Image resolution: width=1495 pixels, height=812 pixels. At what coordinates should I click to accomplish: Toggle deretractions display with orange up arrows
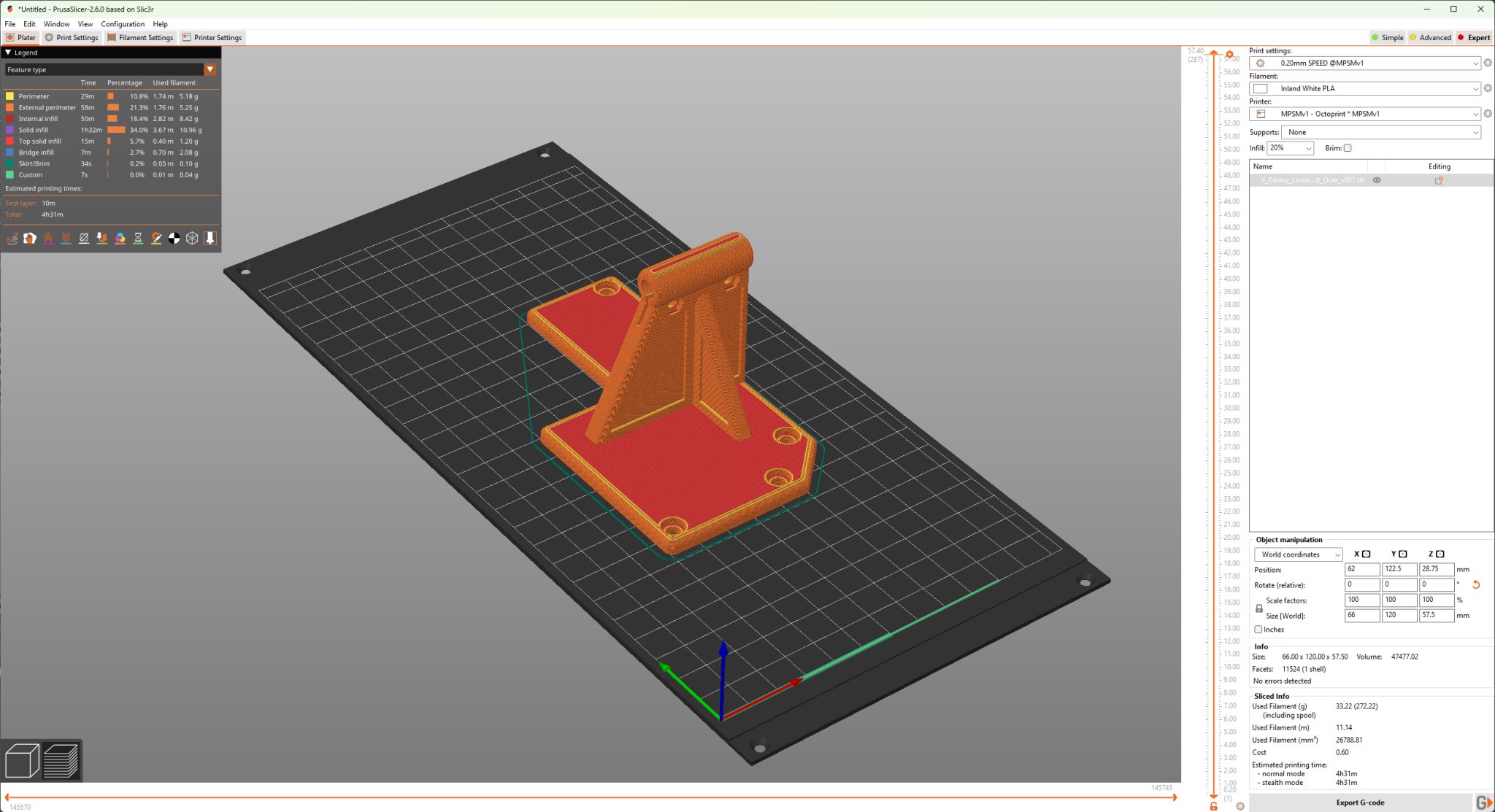[x=48, y=238]
